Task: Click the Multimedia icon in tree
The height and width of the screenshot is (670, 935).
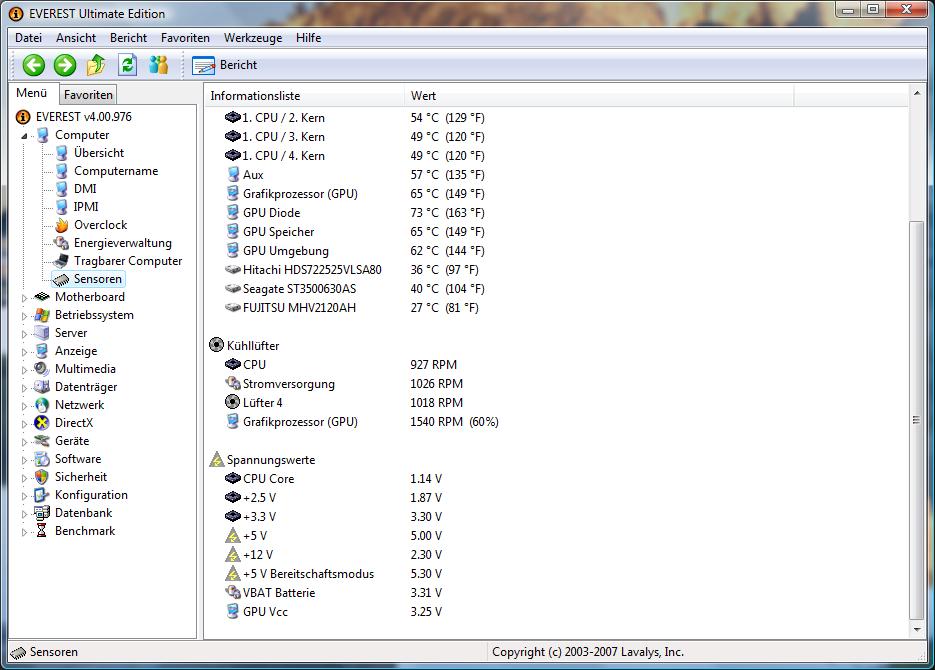Action: (42, 369)
